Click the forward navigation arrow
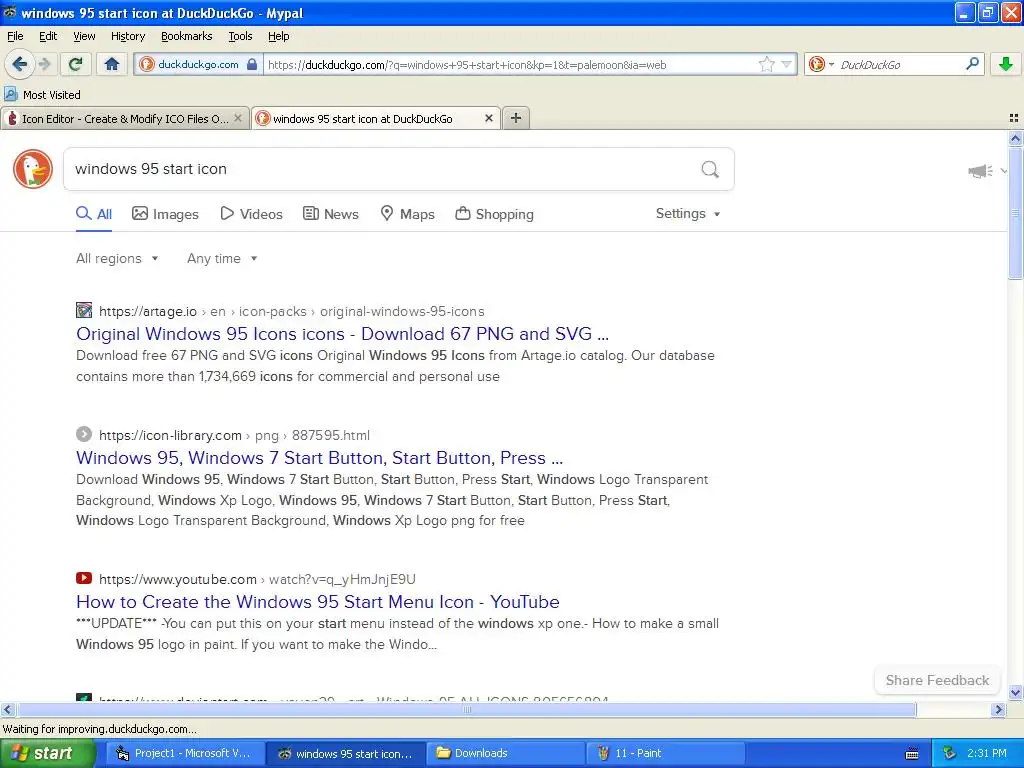 [44, 64]
